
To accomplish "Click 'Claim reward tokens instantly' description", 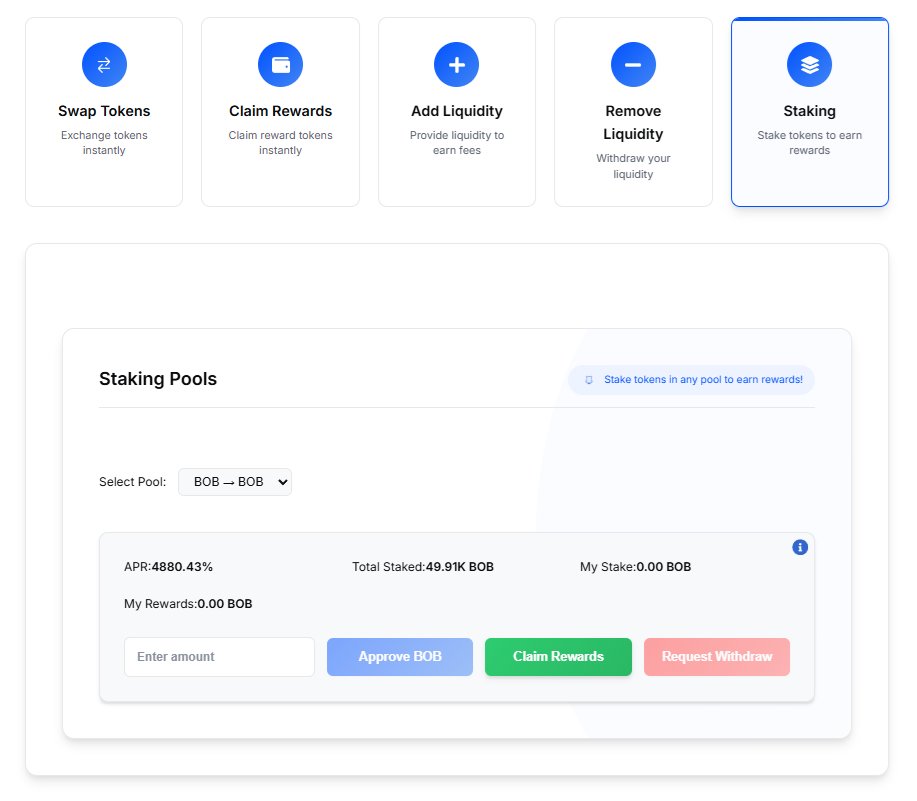I will click(281, 143).
